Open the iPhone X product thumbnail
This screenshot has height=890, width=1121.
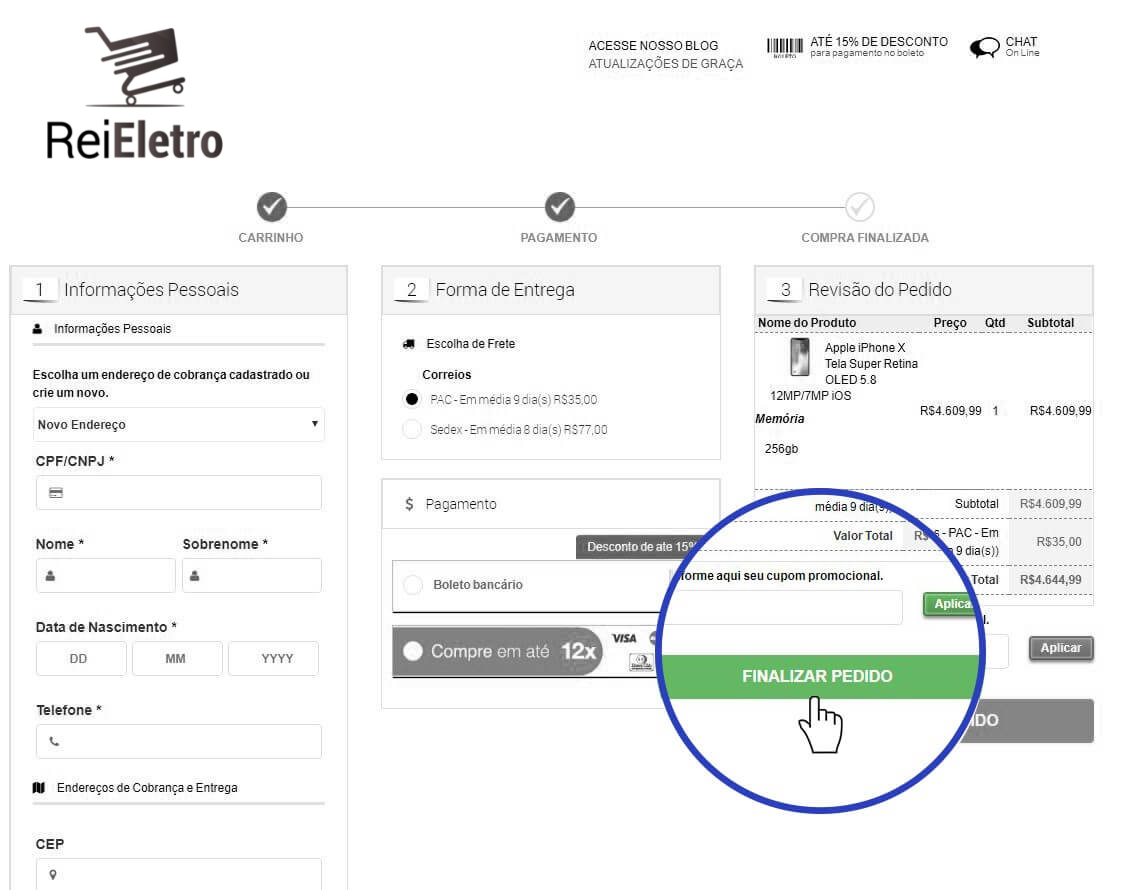pyautogui.click(x=800, y=357)
